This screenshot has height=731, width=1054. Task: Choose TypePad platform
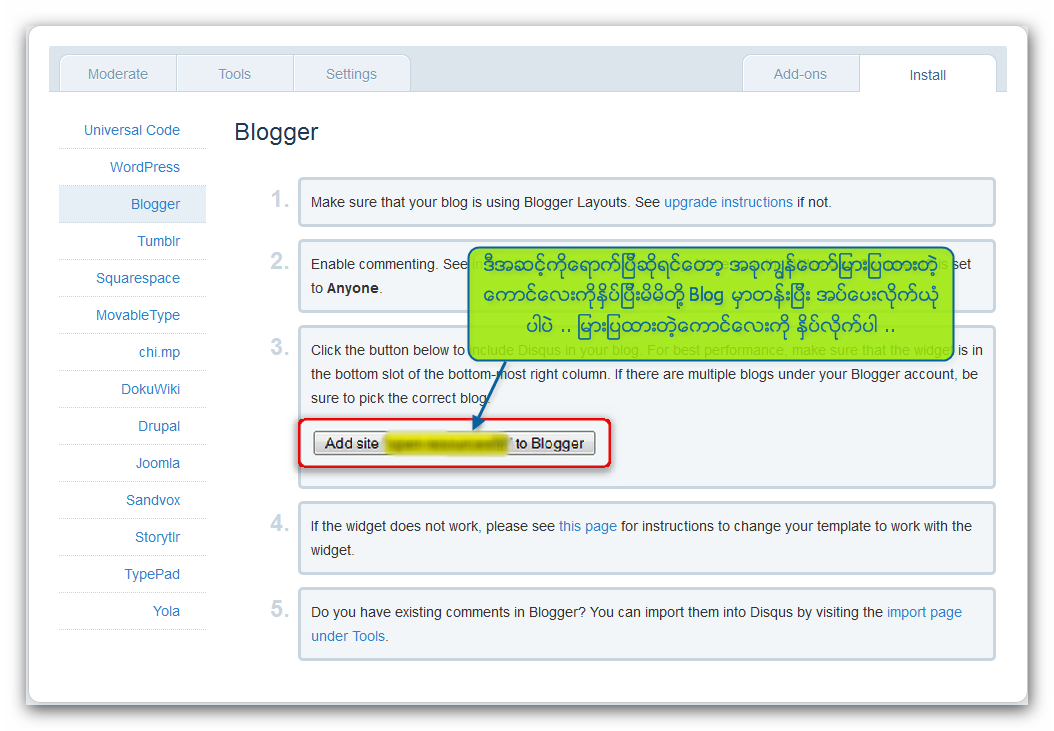coord(152,574)
